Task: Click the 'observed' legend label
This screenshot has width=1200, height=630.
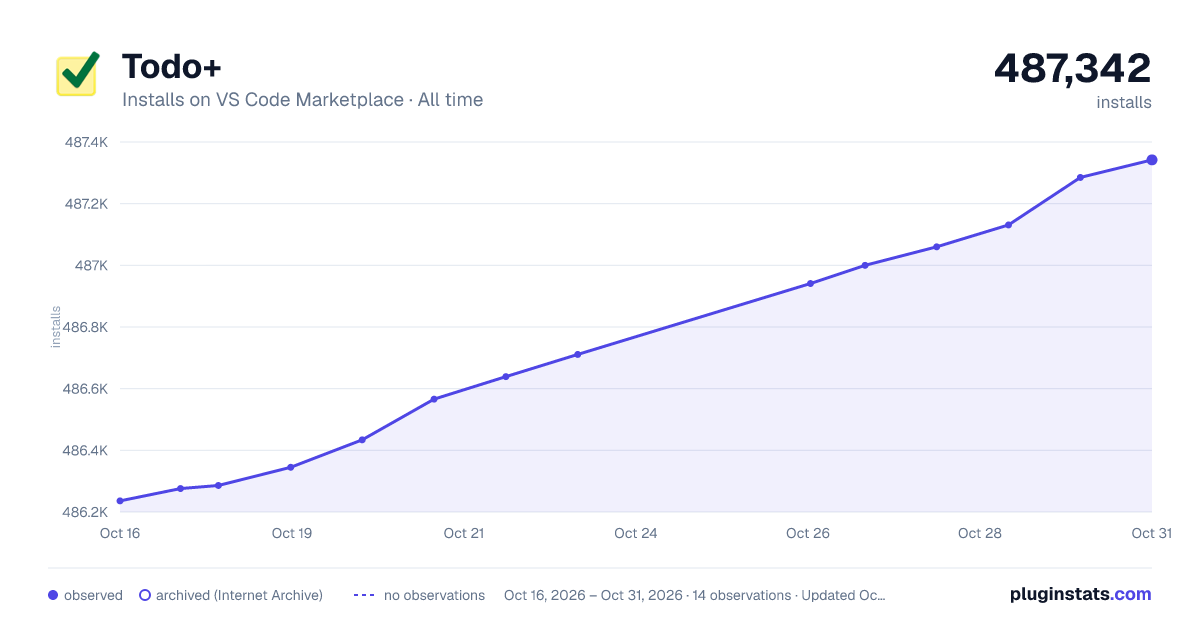Action: point(93,595)
